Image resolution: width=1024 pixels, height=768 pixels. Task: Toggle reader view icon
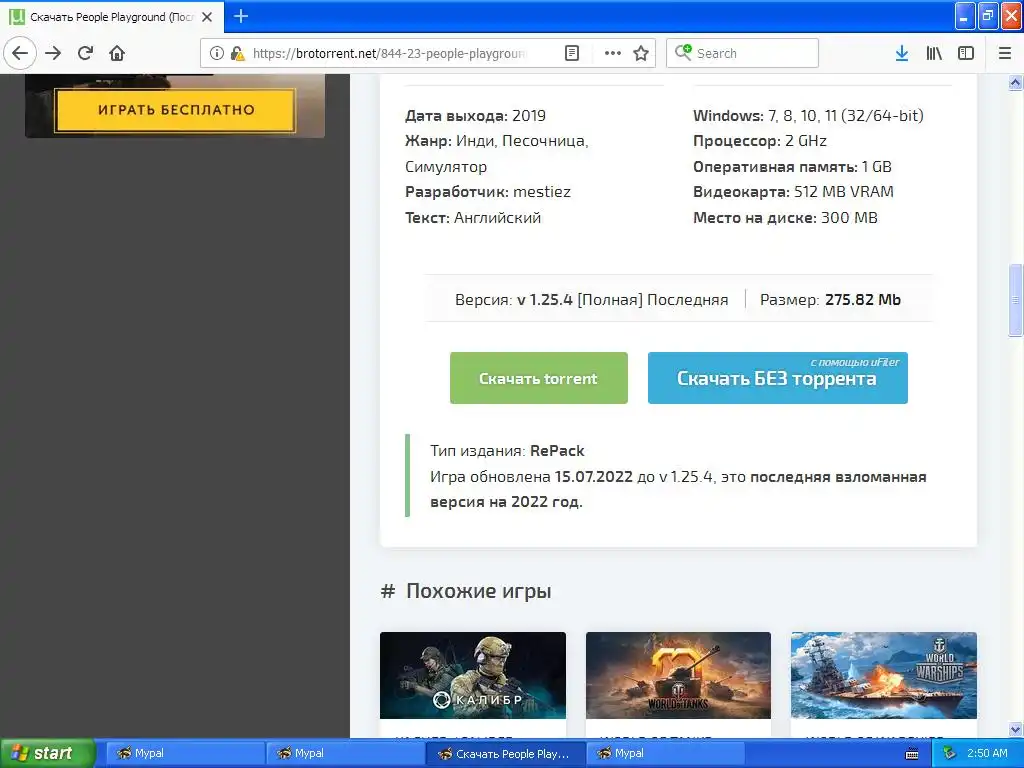[x=572, y=54]
